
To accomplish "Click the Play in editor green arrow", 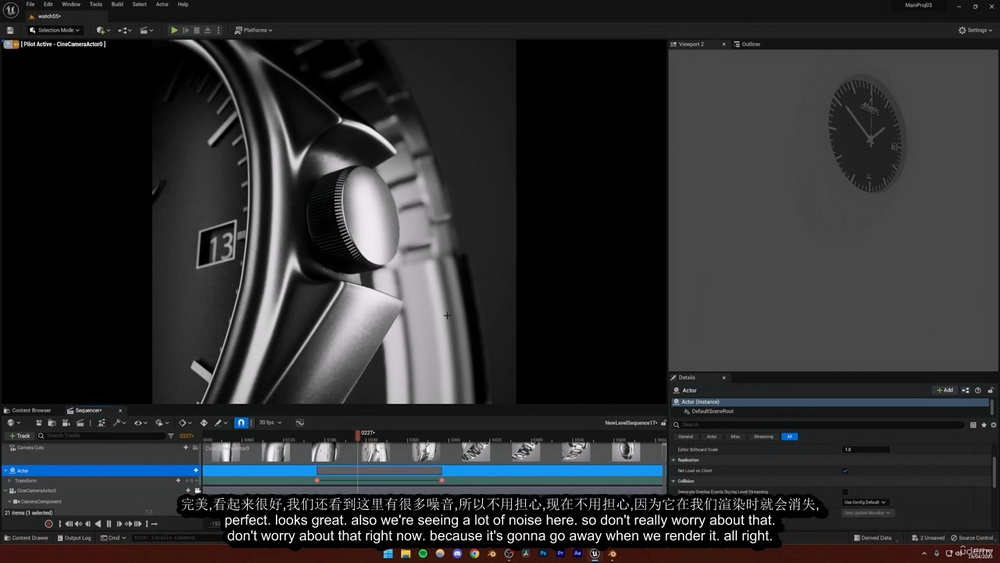I will [173, 30].
